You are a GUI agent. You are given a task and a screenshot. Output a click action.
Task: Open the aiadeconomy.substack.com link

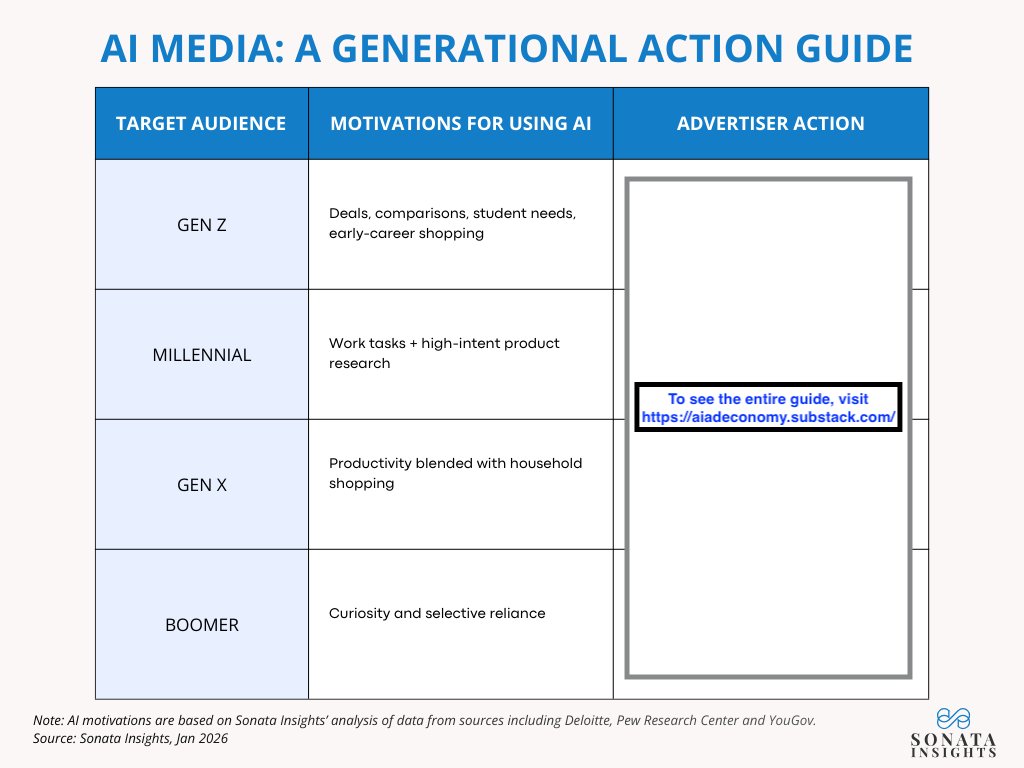pos(769,418)
